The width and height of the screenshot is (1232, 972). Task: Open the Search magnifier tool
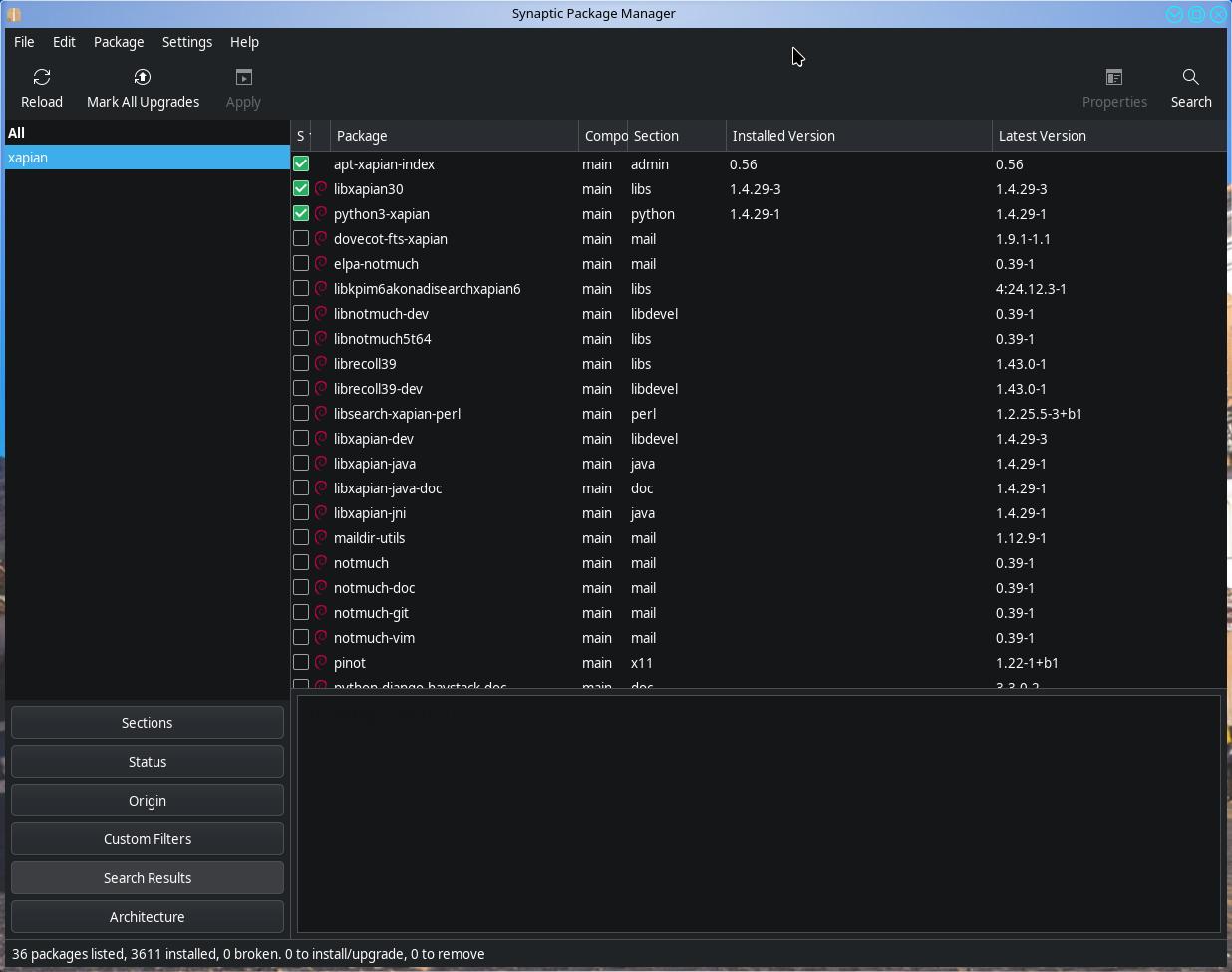(x=1191, y=78)
